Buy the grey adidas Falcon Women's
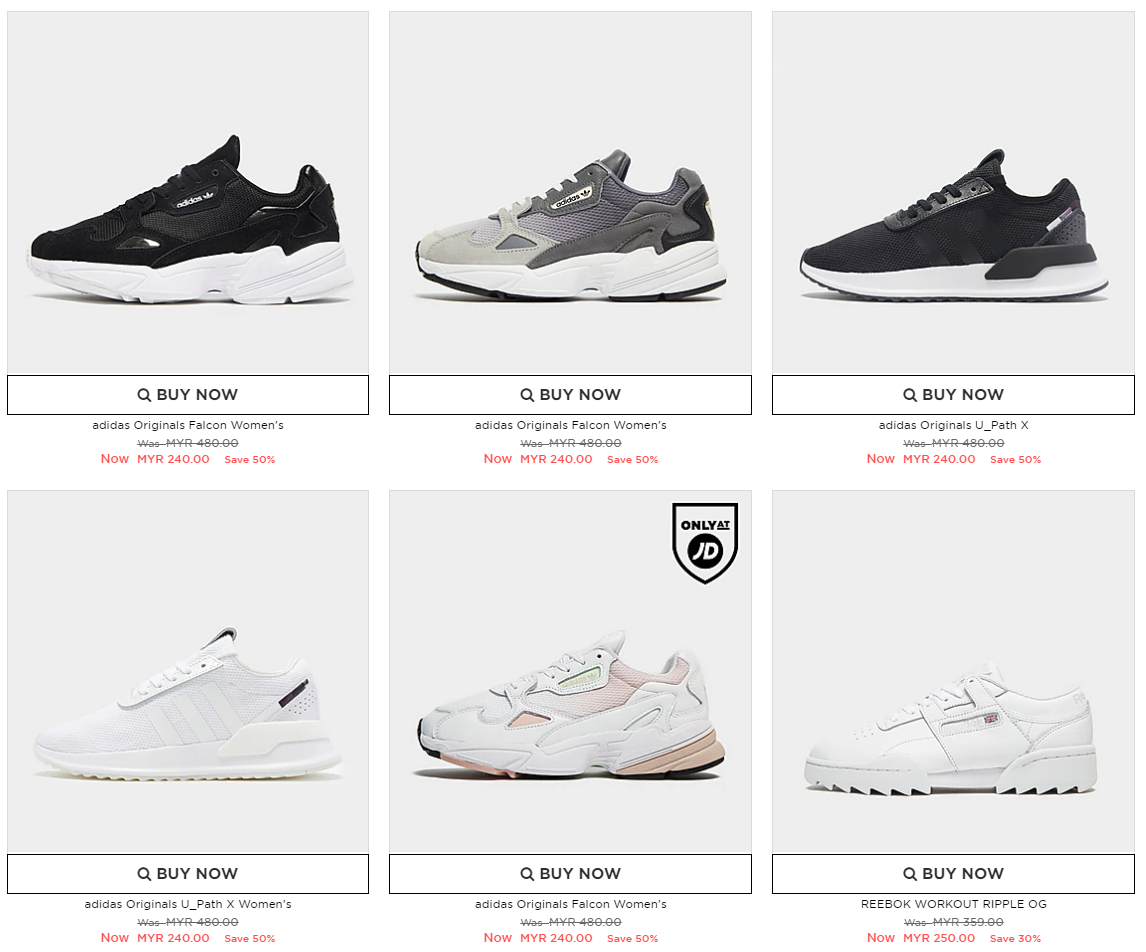Viewport: 1146px width, 952px height. pos(570,395)
